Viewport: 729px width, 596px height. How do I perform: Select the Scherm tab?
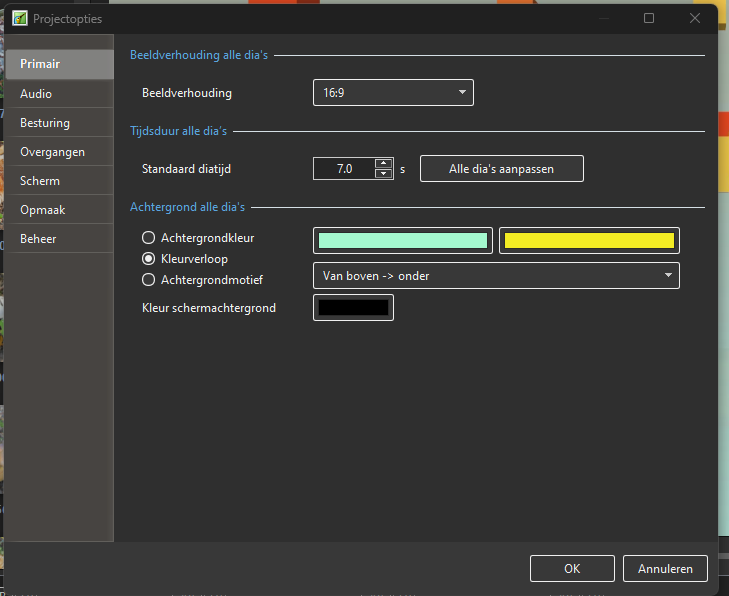pos(60,181)
